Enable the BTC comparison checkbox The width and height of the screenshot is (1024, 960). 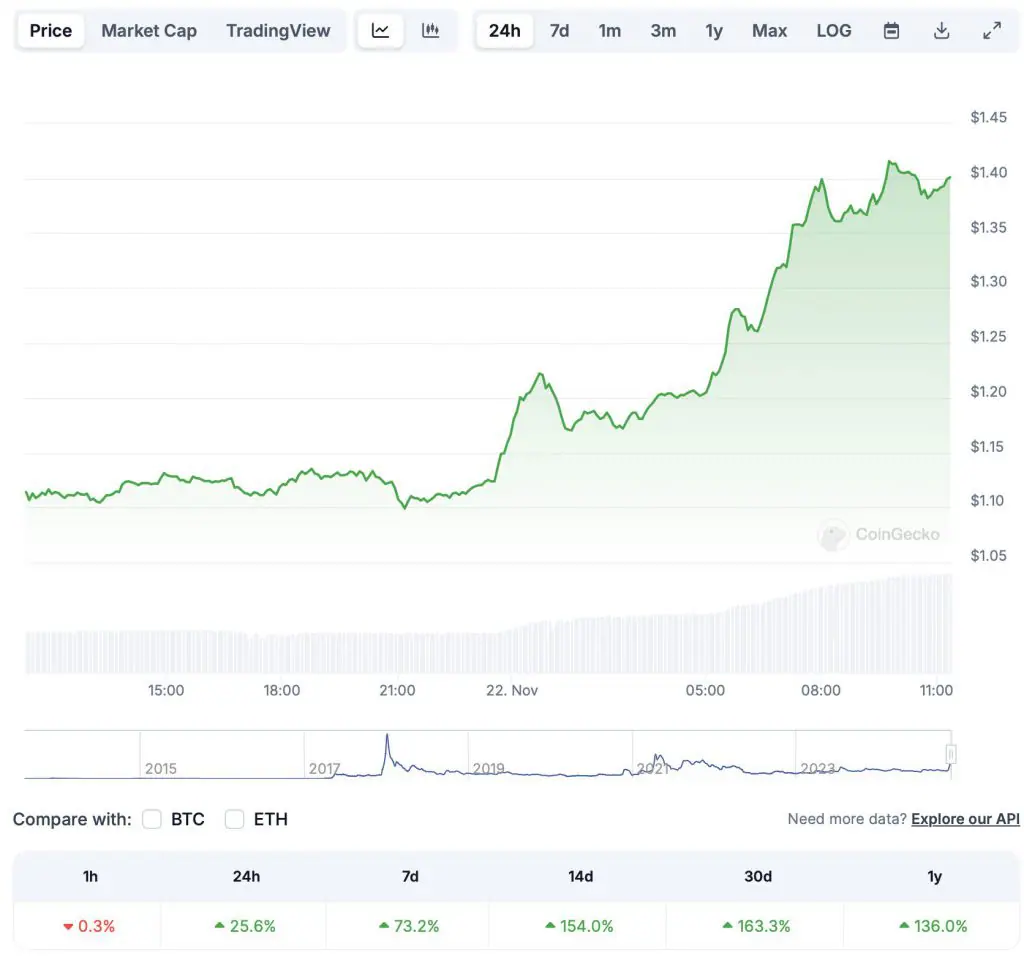pyautogui.click(x=152, y=819)
